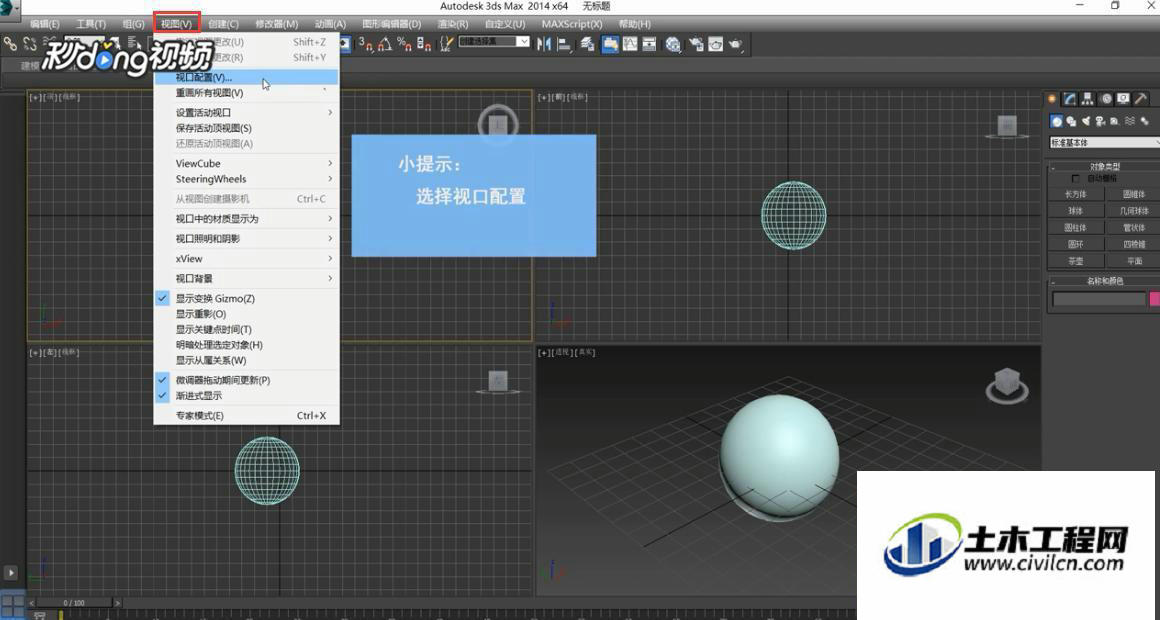The width and height of the screenshot is (1160, 620).
Task: Click the Render Production teapot icon
Action: point(735,44)
